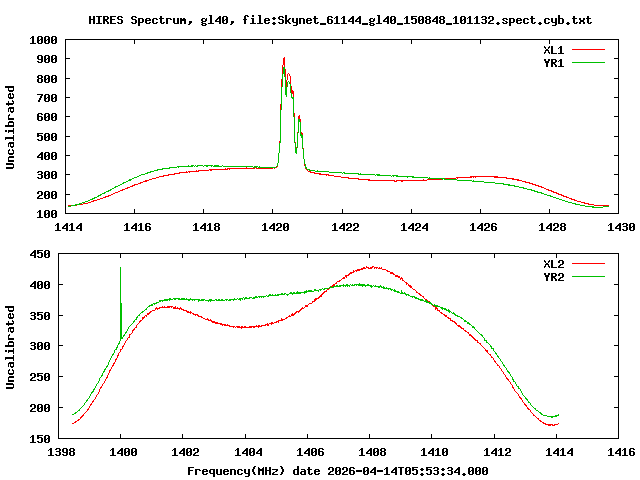Click the 1430 tick label on top plot
640x480 pixels.
tap(621, 227)
